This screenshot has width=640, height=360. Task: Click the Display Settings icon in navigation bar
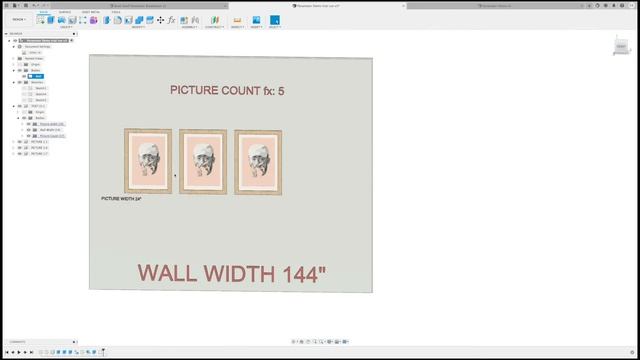(330, 342)
